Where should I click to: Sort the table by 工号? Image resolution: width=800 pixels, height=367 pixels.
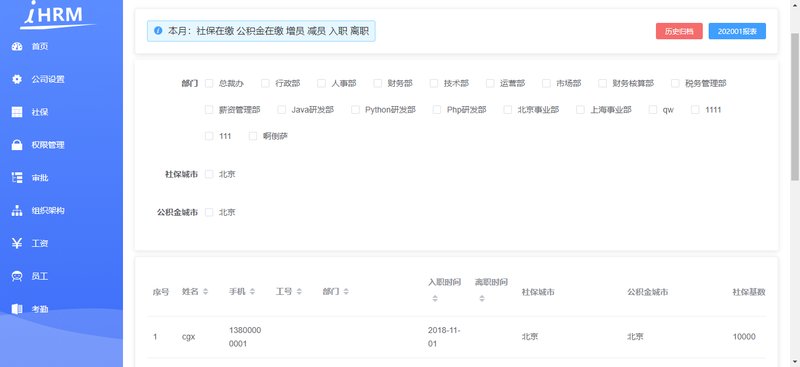pos(299,291)
